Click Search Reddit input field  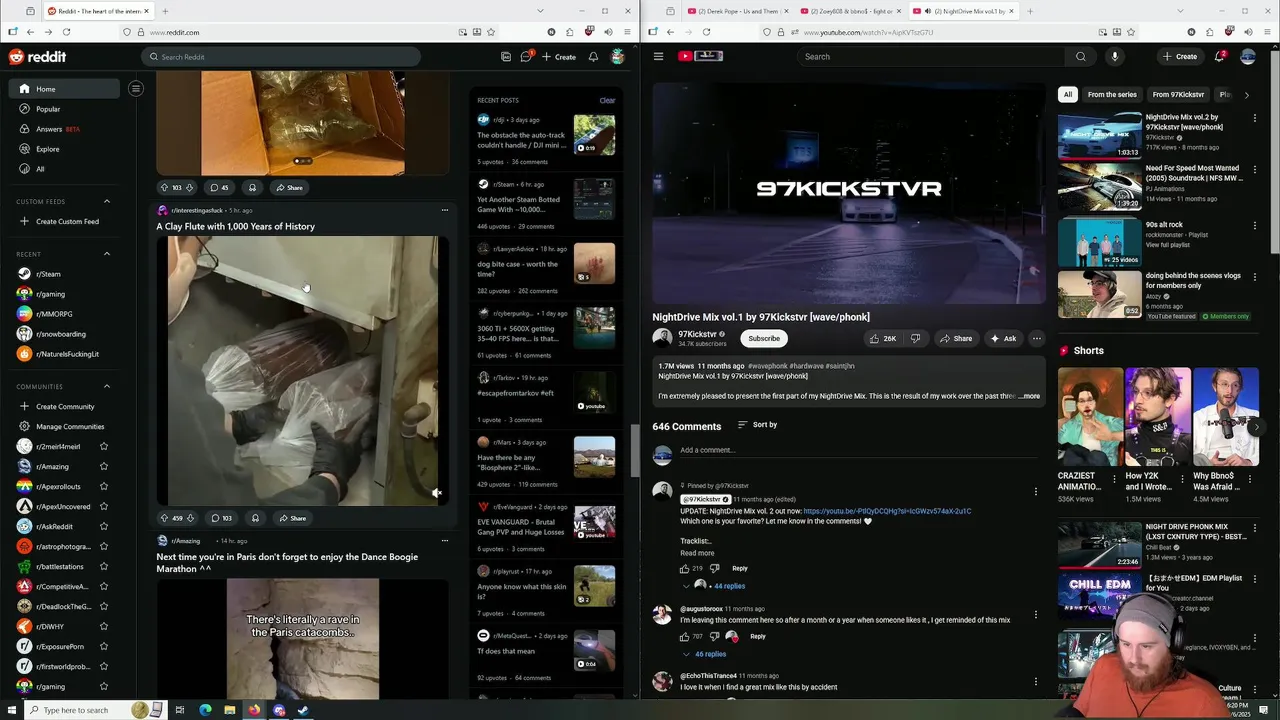pyautogui.click(x=281, y=57)
